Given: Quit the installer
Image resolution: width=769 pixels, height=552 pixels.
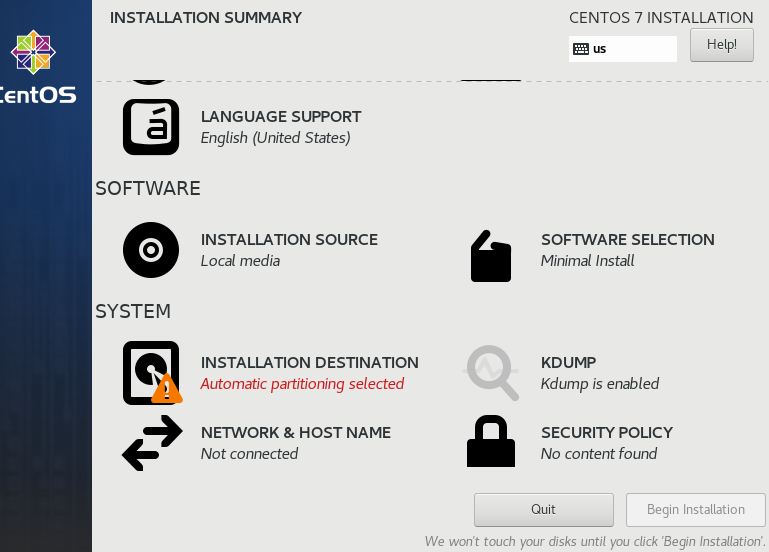Looking at the screenshot, I should [543, 510].
